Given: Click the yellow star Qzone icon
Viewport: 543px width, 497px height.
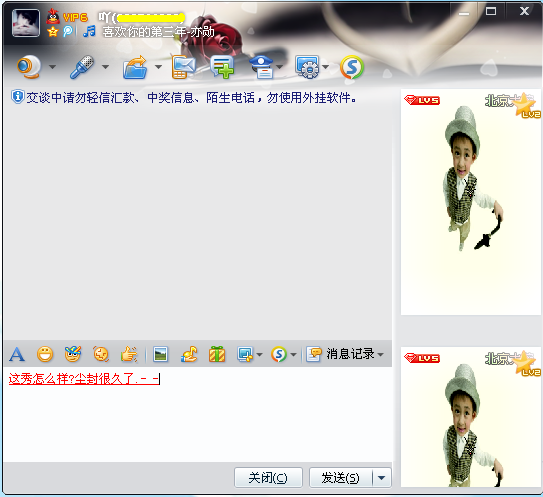Looking at the screenshot, I should tap(53, 32).
